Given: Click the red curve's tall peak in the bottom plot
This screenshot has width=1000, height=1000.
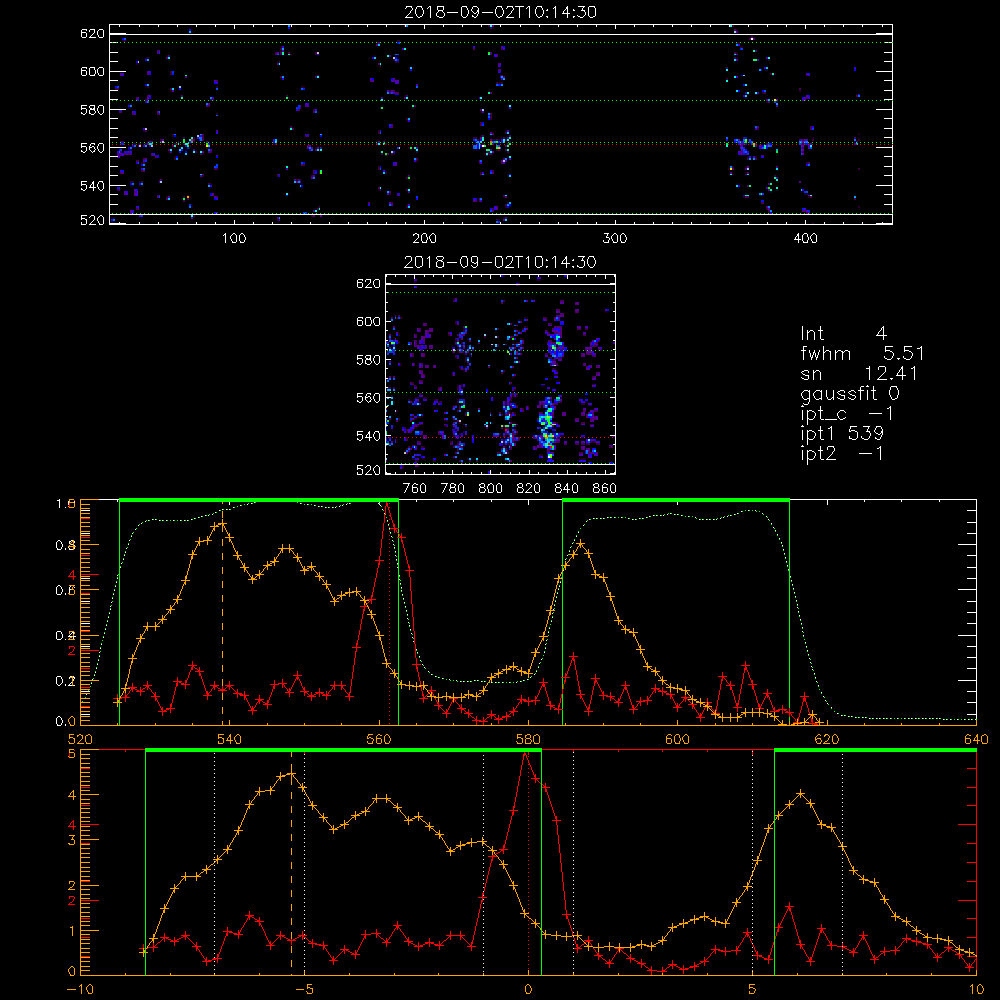Looking at the screenshot, I should click(526, 756).
